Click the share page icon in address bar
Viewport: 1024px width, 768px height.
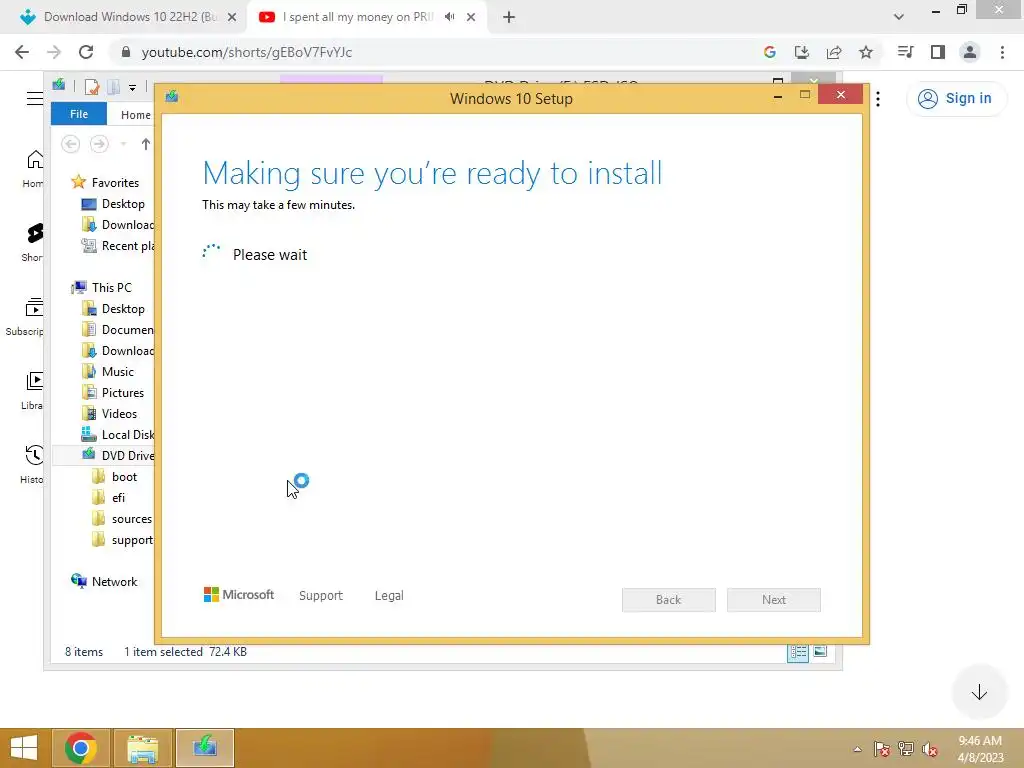click(834, 52)
